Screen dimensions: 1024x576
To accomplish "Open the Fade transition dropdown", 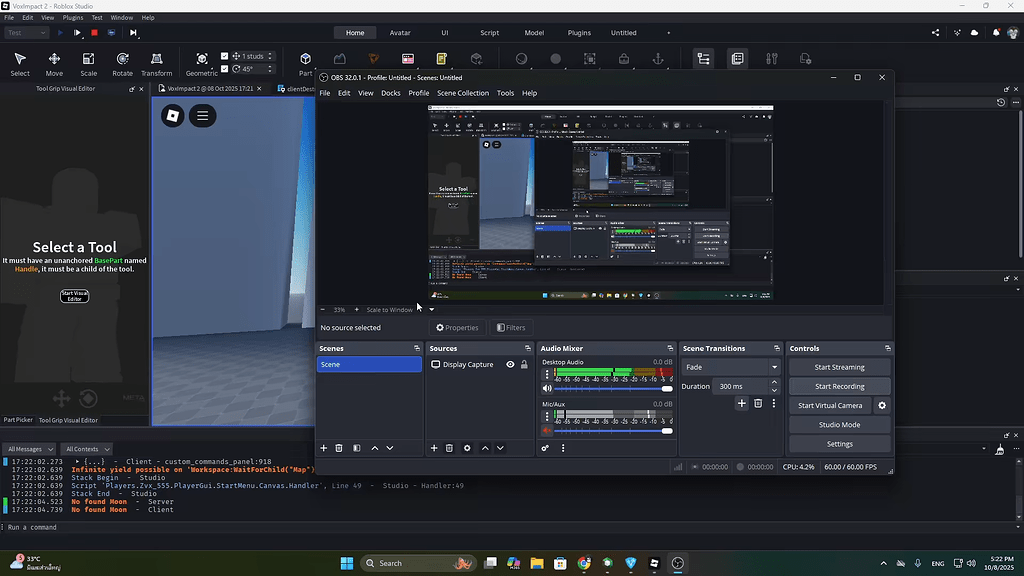I will point(731,367).
